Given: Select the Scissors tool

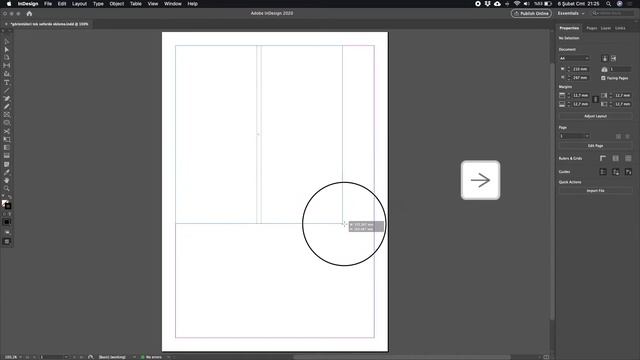Looking at the screenshot, I should tap(7, 131).
